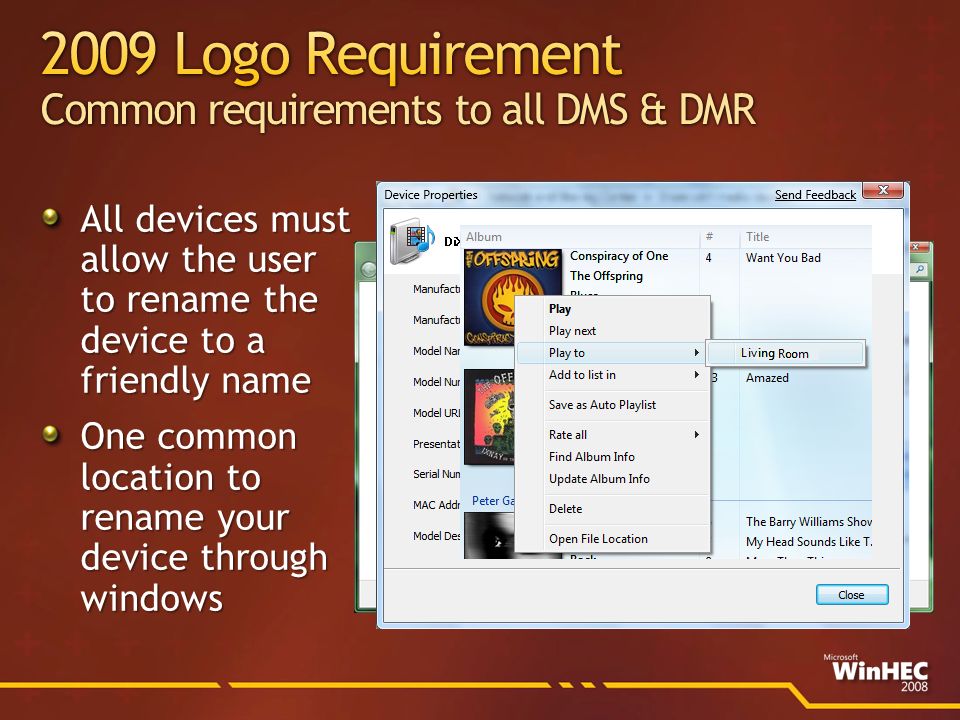
Task: Pick Living Room as playback device
Action: tap(786, 353)
